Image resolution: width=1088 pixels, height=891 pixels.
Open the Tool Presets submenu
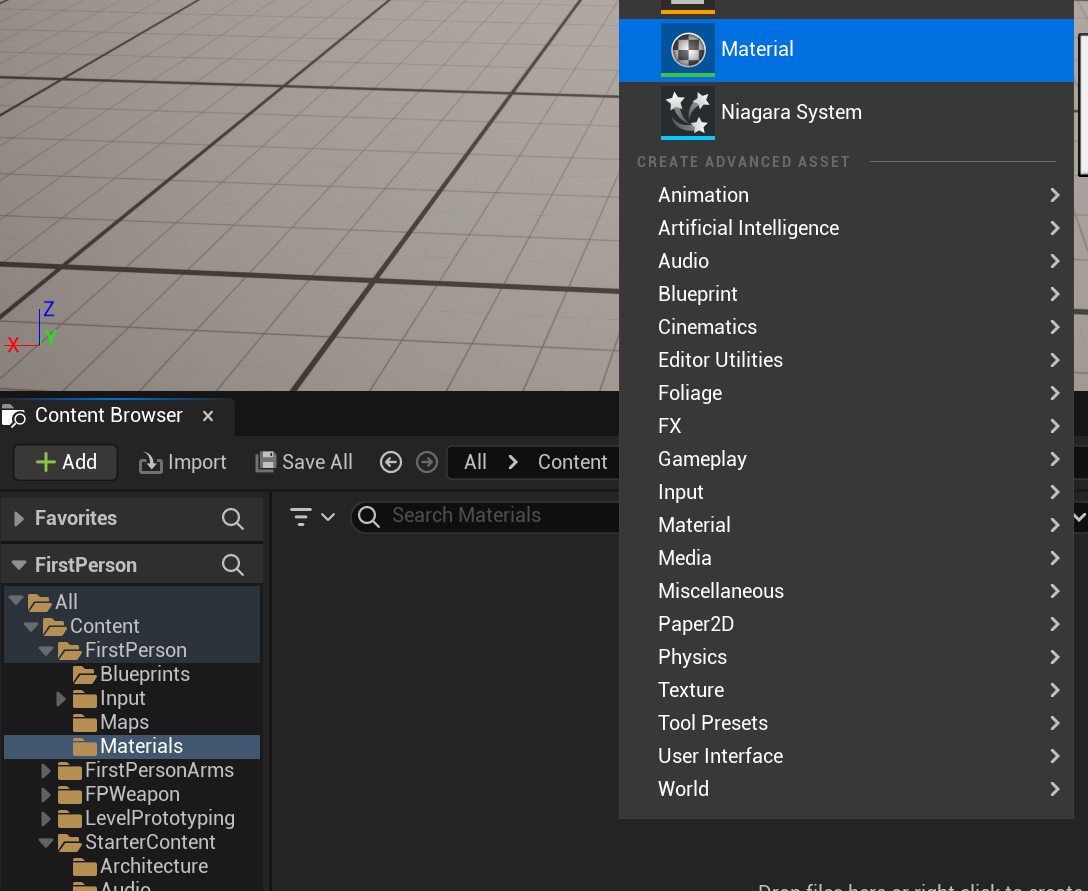pyautogui.click(x=846, y=723)
